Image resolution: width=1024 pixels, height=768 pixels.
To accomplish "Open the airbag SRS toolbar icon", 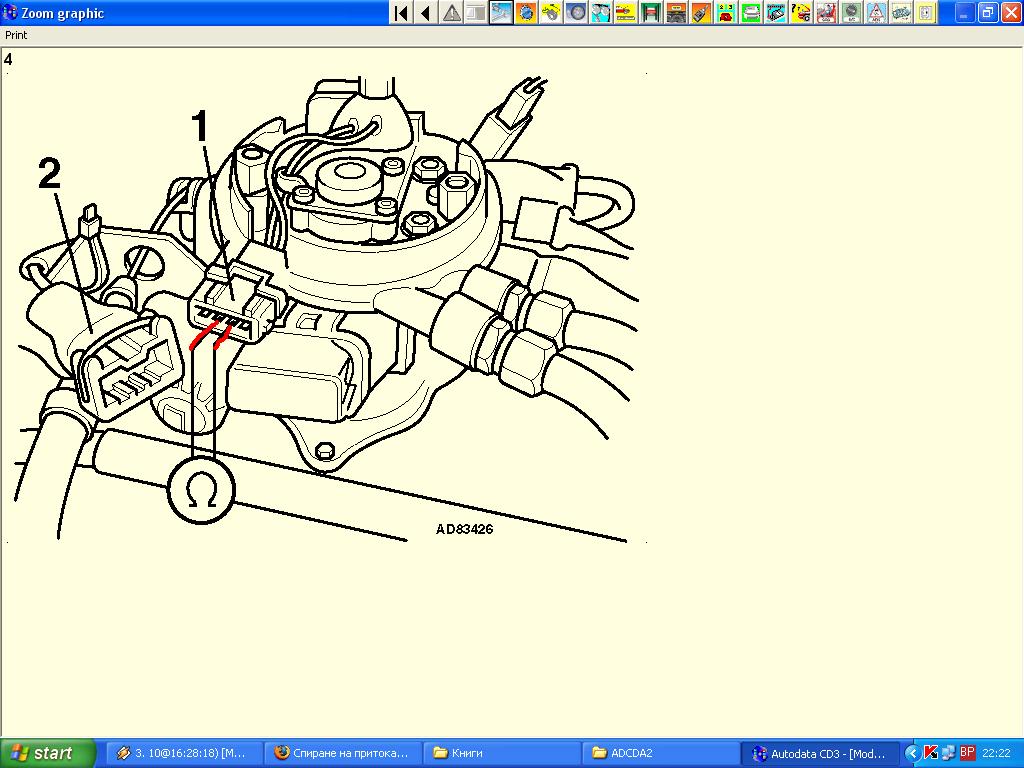I will click(x=826, y=13).
